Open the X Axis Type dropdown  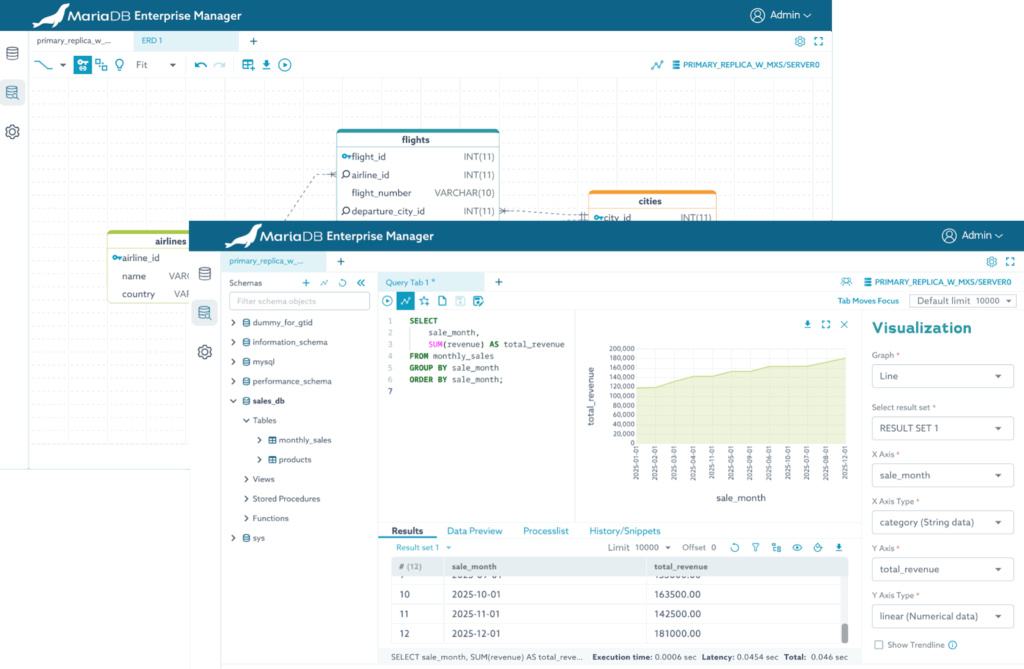(941, 521)
